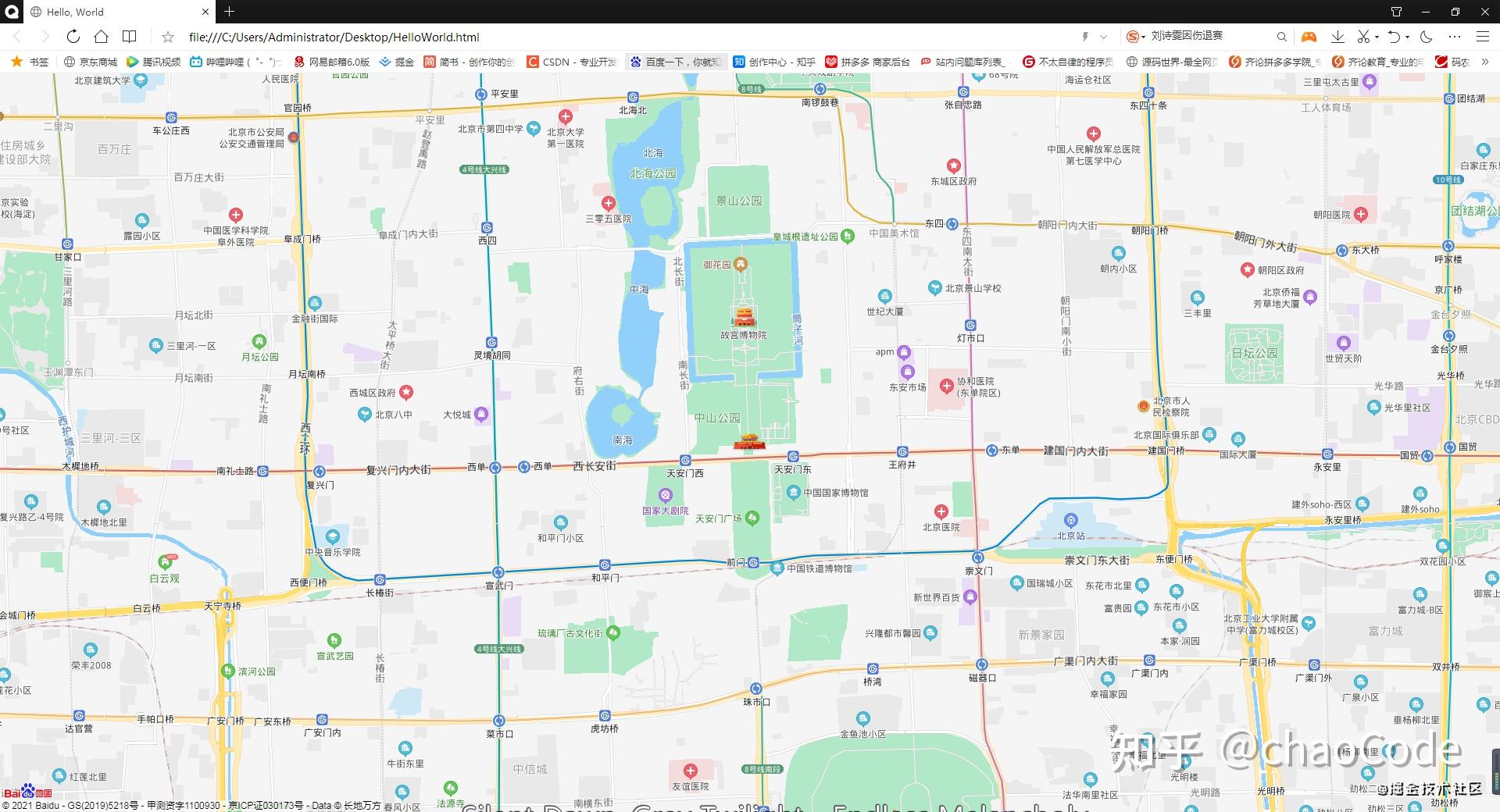Open reading mode book icon

point(130,37)
